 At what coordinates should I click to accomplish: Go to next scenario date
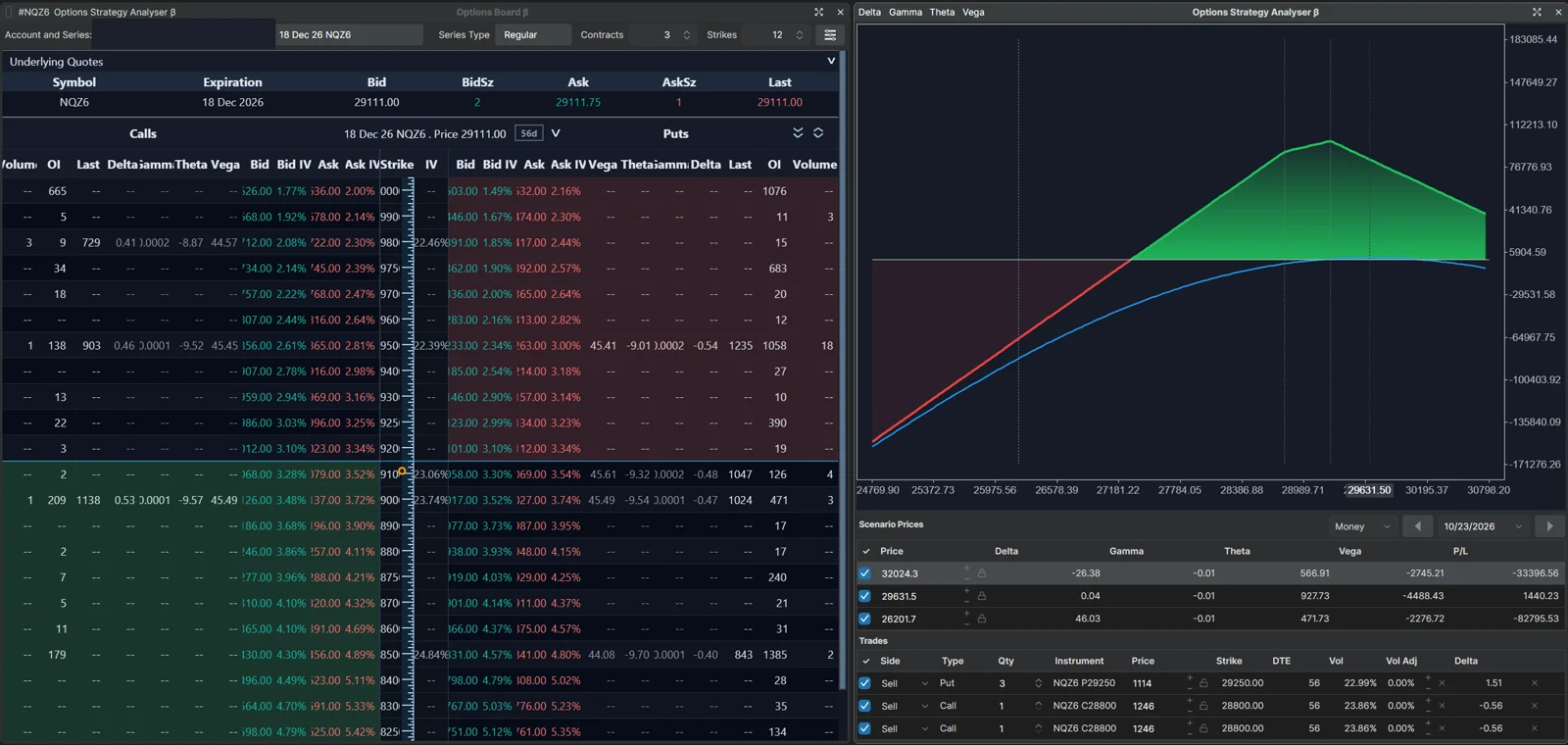click(x=1549, y=526)
